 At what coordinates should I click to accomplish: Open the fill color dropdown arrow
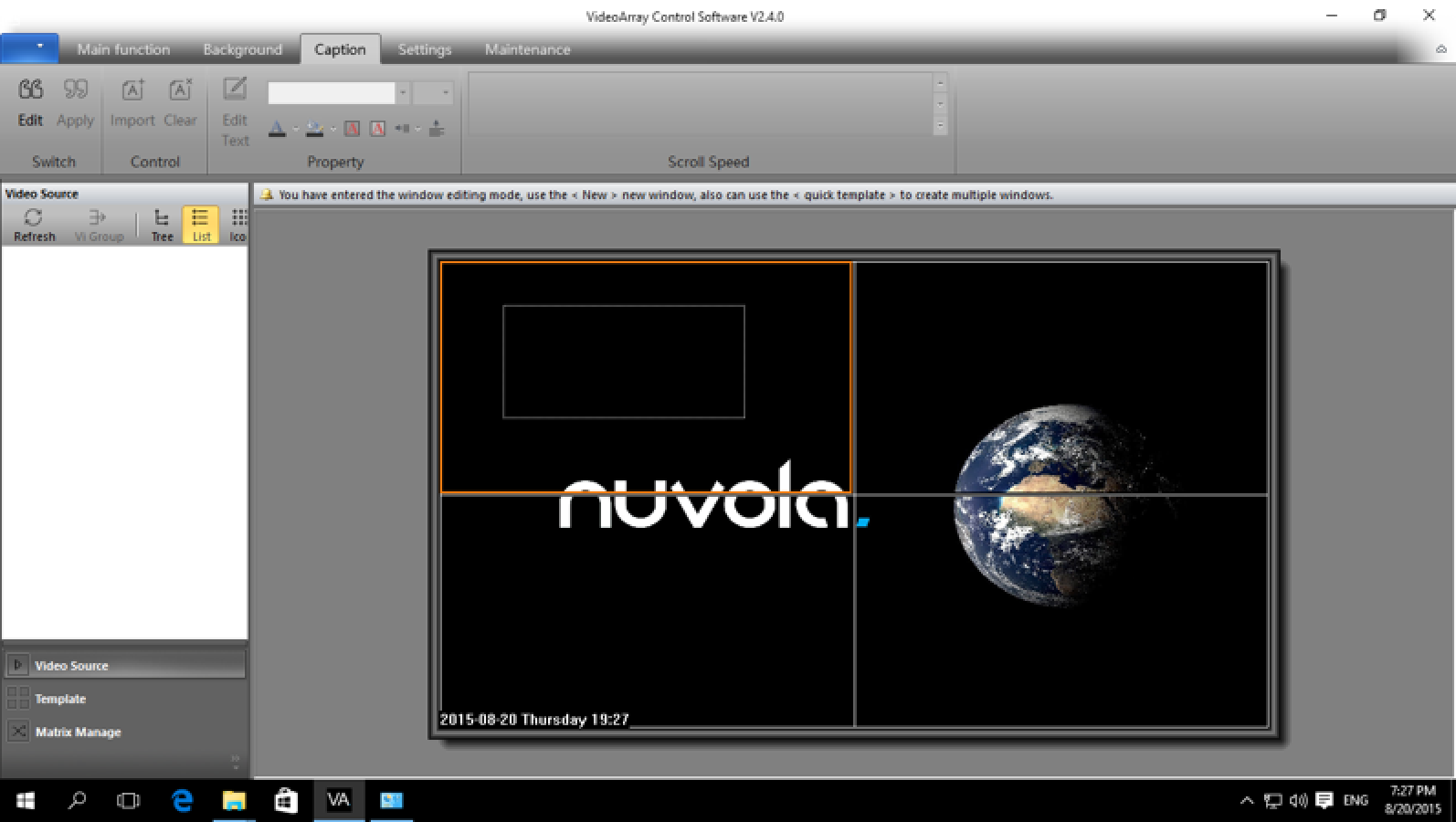tap(333, 129)
